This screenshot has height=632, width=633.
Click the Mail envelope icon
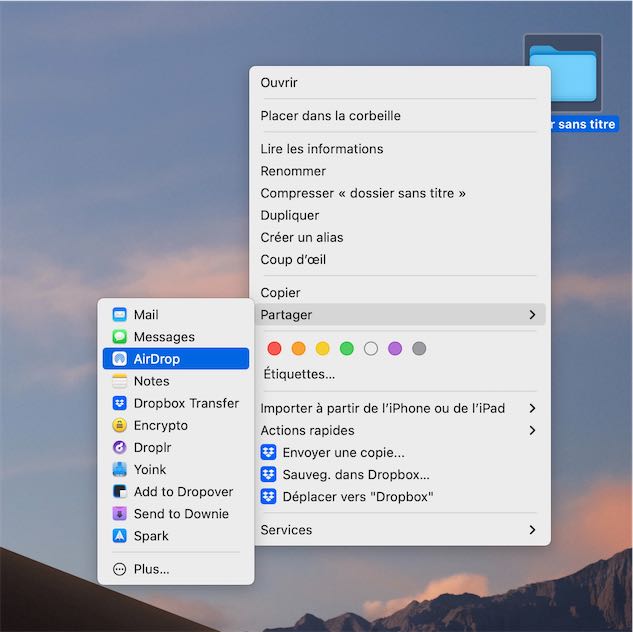pos(119,314)
